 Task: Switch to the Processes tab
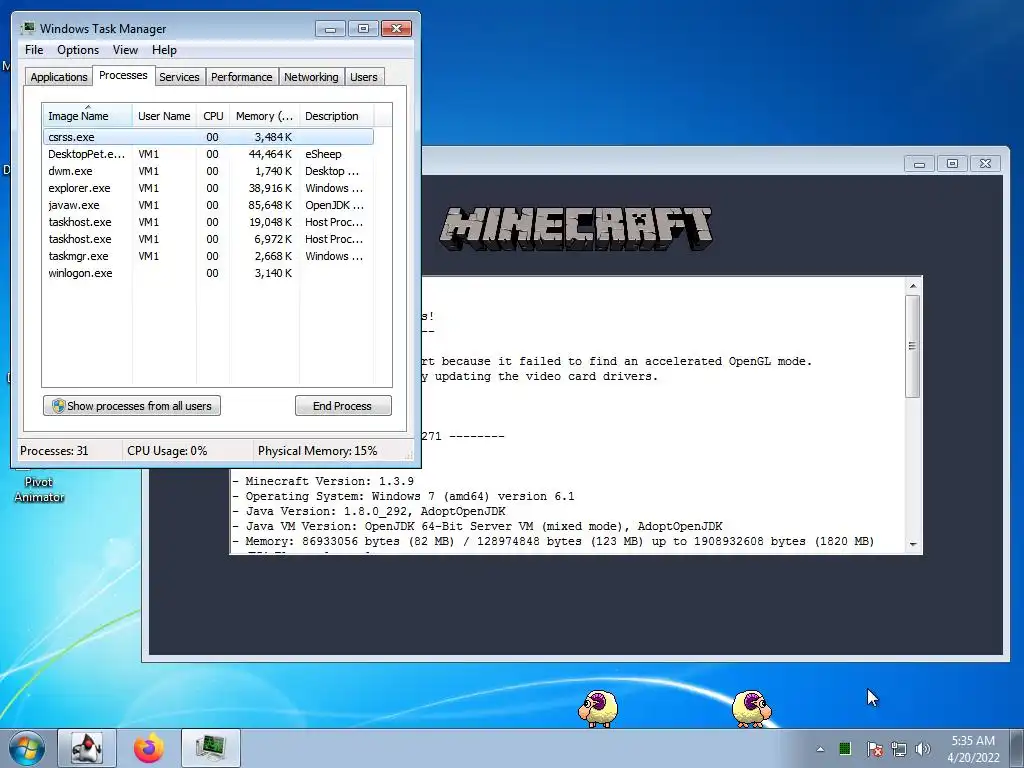pyautogui.click(x=123, y=75)
